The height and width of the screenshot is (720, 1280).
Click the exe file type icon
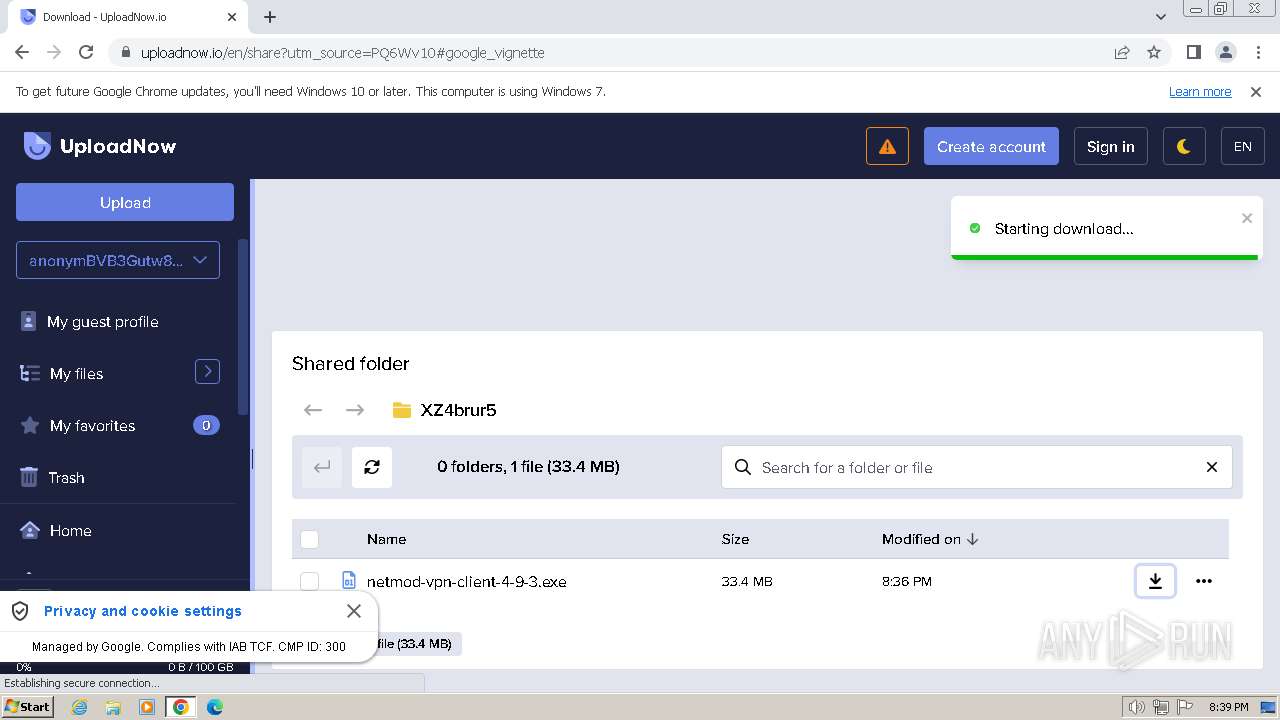tap(349, 581)
